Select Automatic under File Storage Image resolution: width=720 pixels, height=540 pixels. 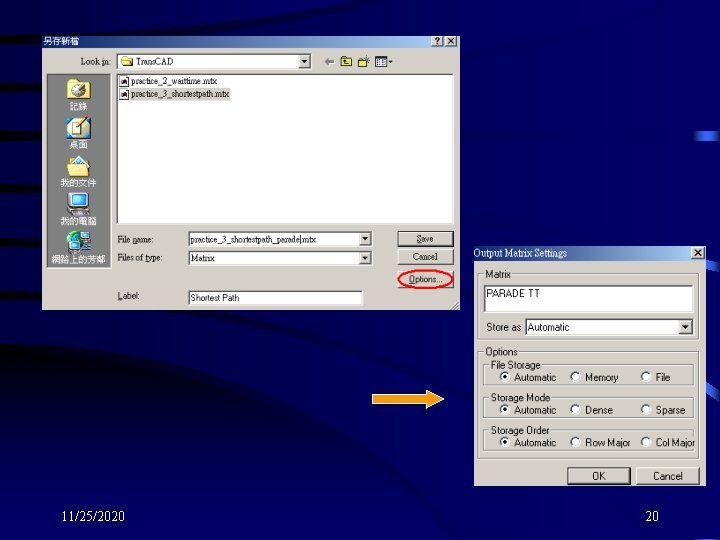(505, 377)
